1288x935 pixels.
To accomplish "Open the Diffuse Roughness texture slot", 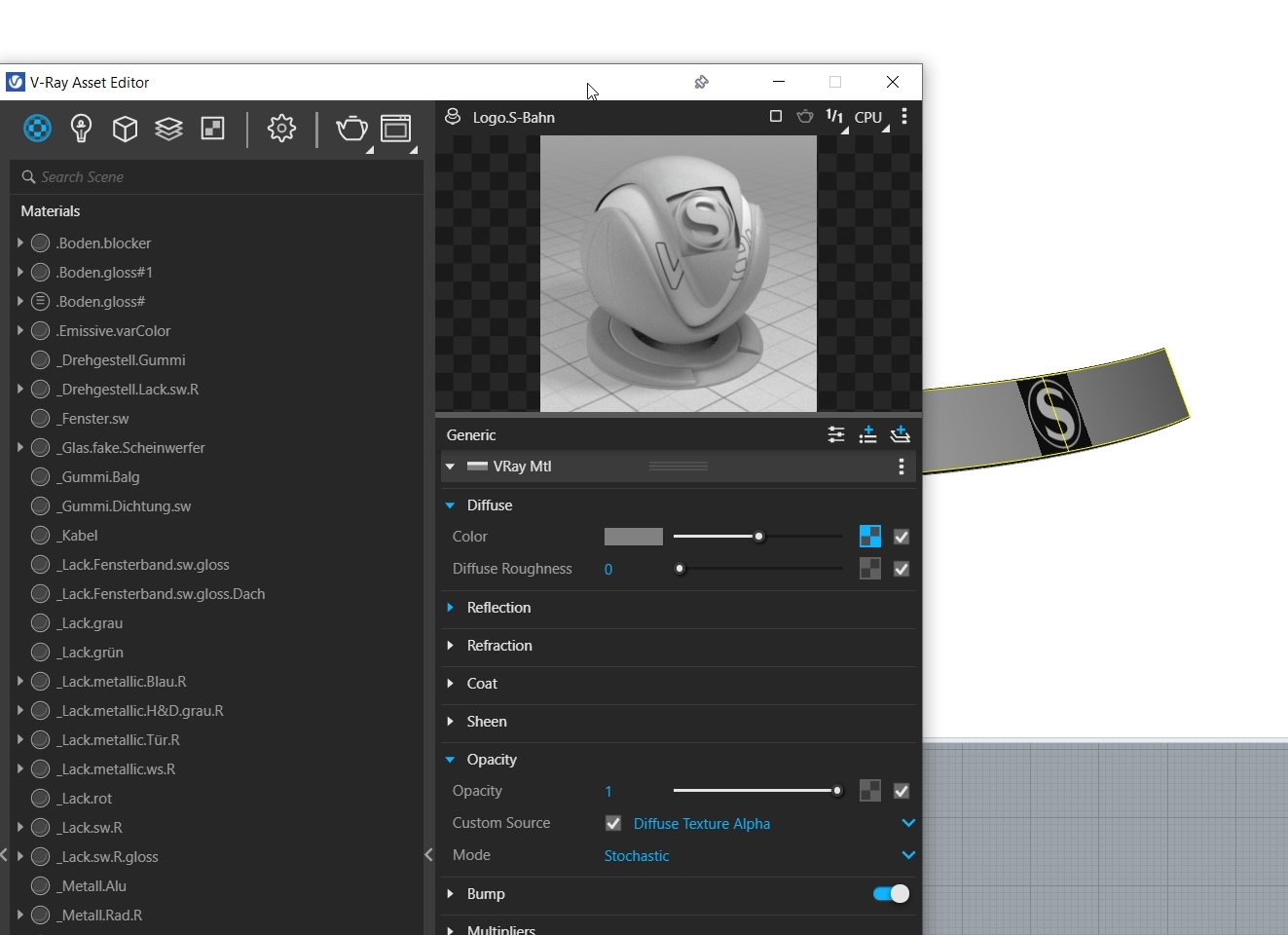I will tap(870, 569).
